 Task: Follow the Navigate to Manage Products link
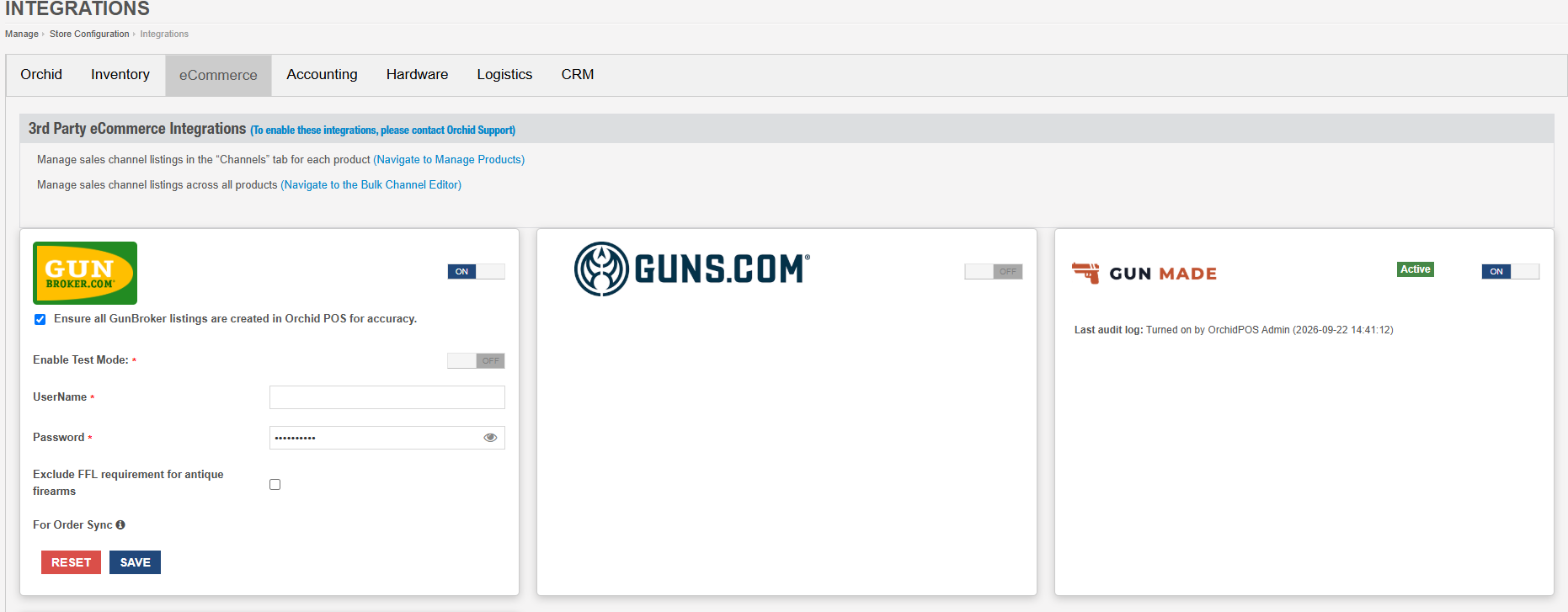449,159
